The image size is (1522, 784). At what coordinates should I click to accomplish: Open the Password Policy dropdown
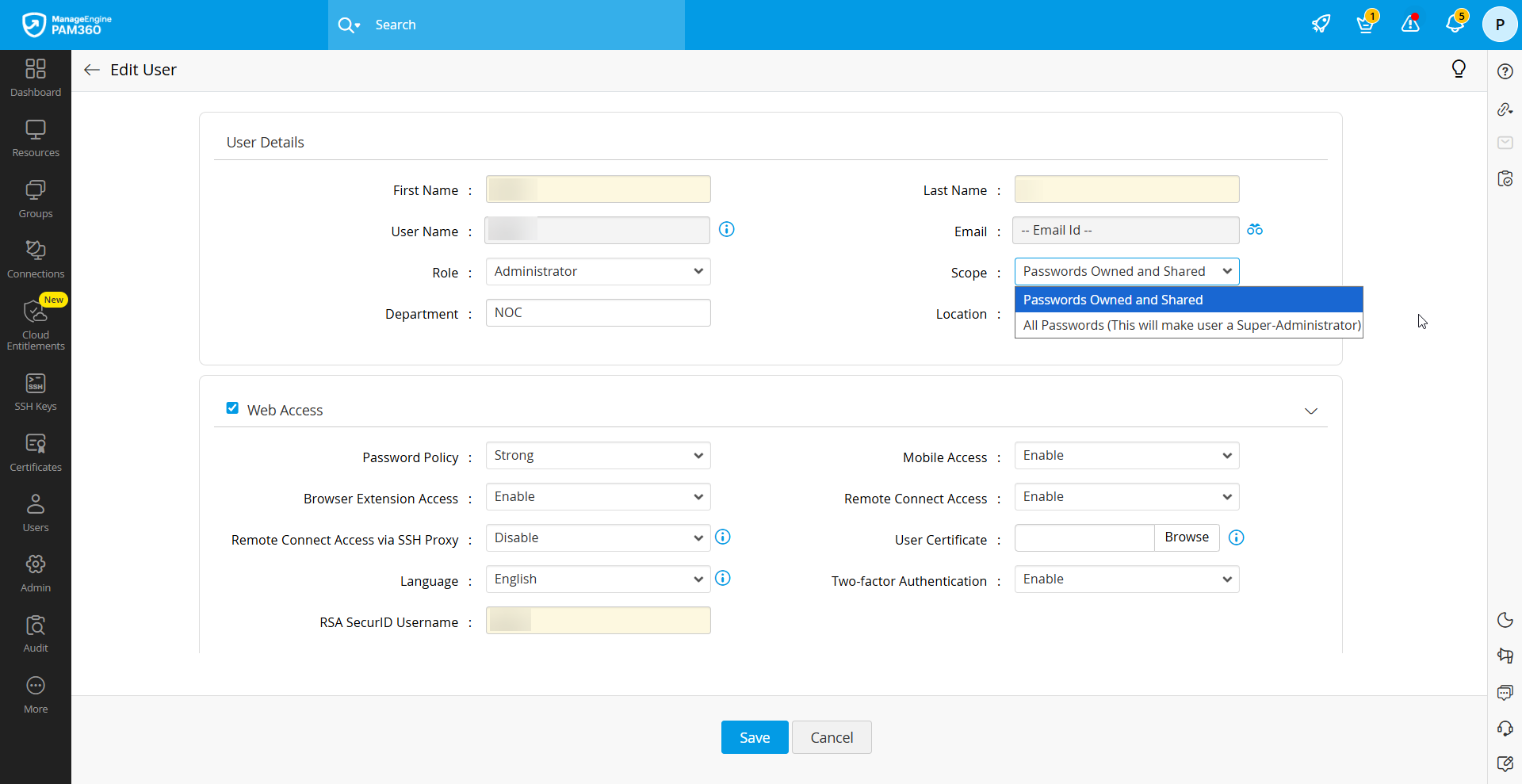tap(598, 456)
